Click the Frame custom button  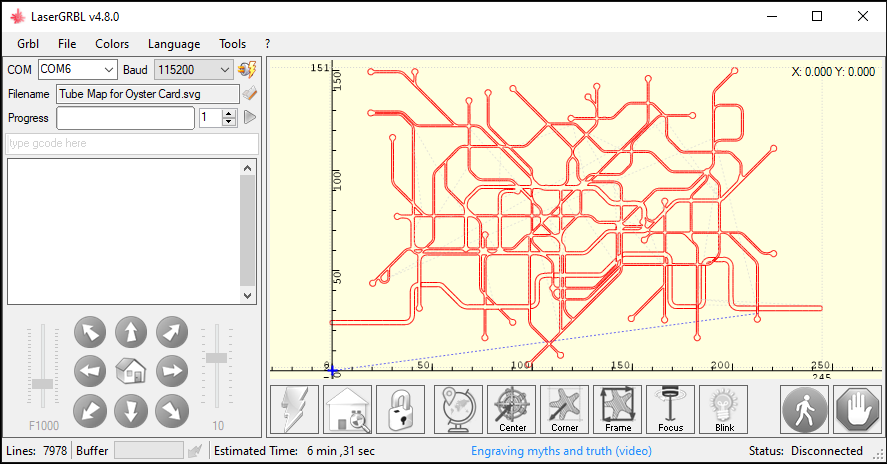618,410
